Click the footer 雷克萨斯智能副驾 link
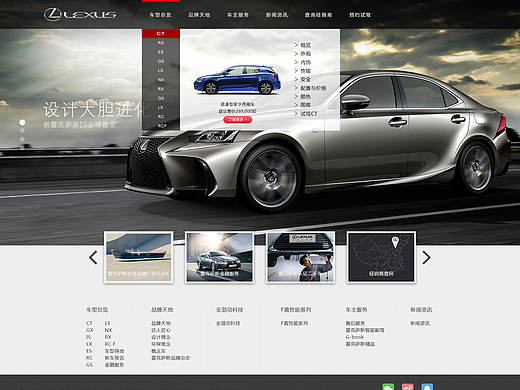The width and height of the screenshot is (520, 390). [x=365, y=330]
